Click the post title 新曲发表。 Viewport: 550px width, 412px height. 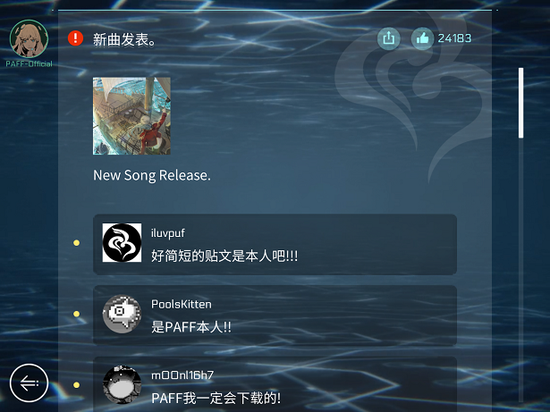click(124, 40)
